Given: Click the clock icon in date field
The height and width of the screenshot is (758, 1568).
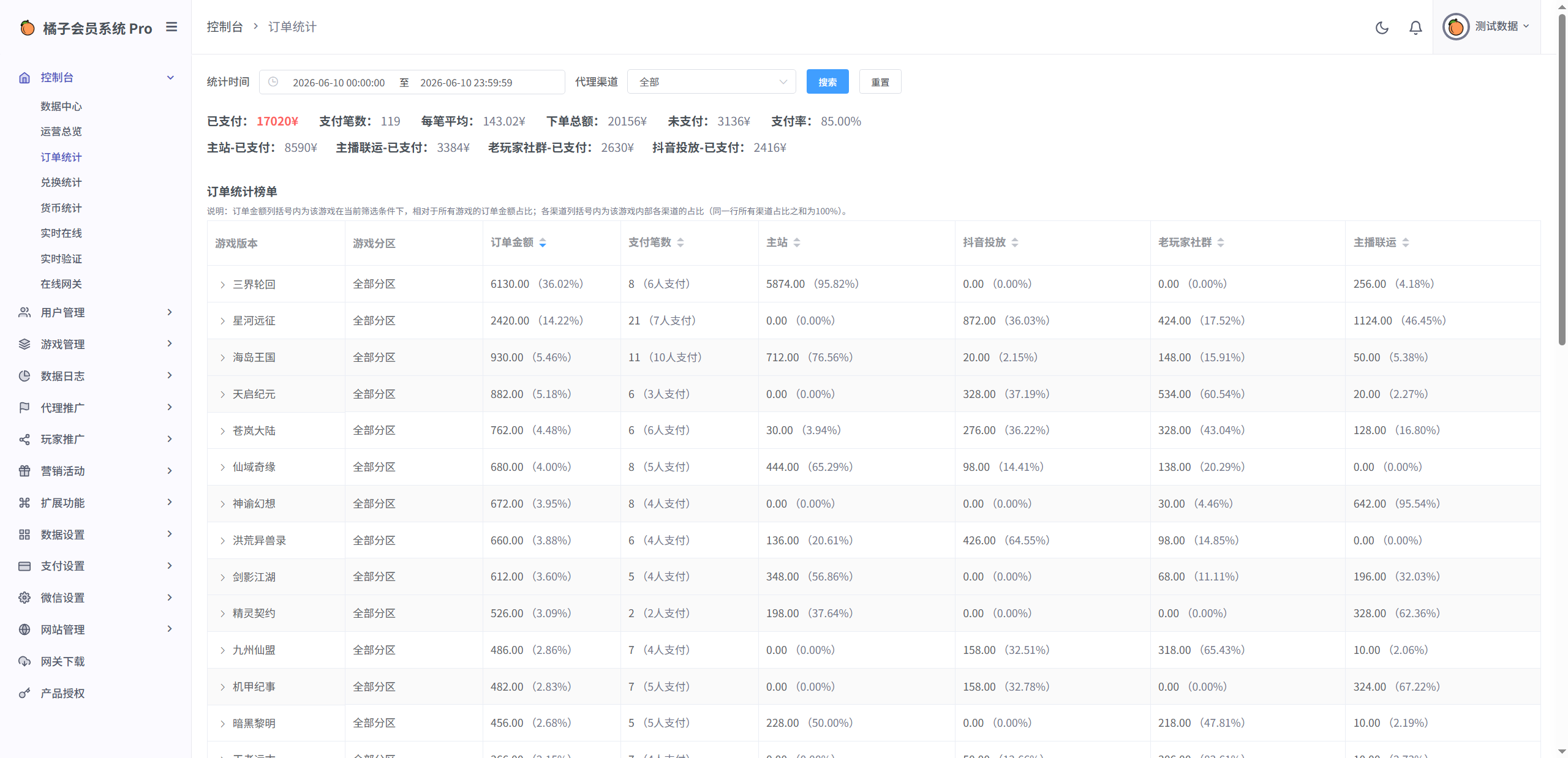Looking at the screenshot, I should point(273,81).
